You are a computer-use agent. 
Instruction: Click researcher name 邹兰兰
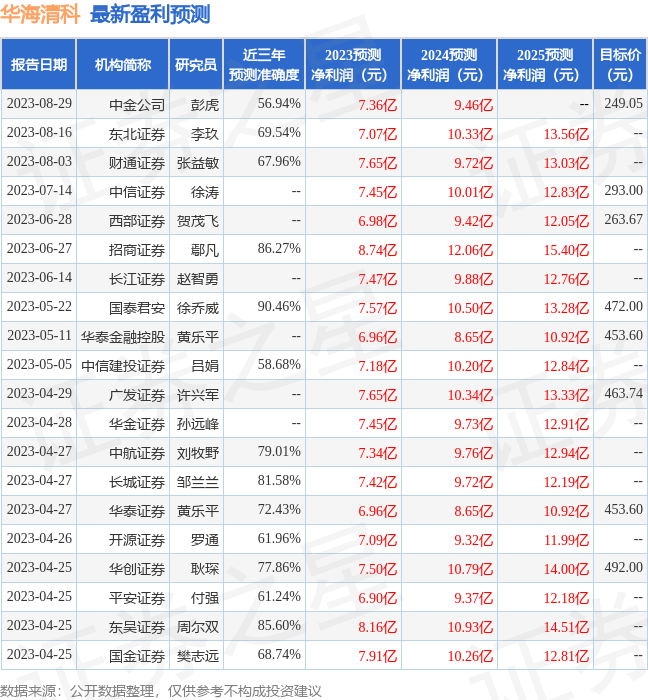(x=198, y=482)
